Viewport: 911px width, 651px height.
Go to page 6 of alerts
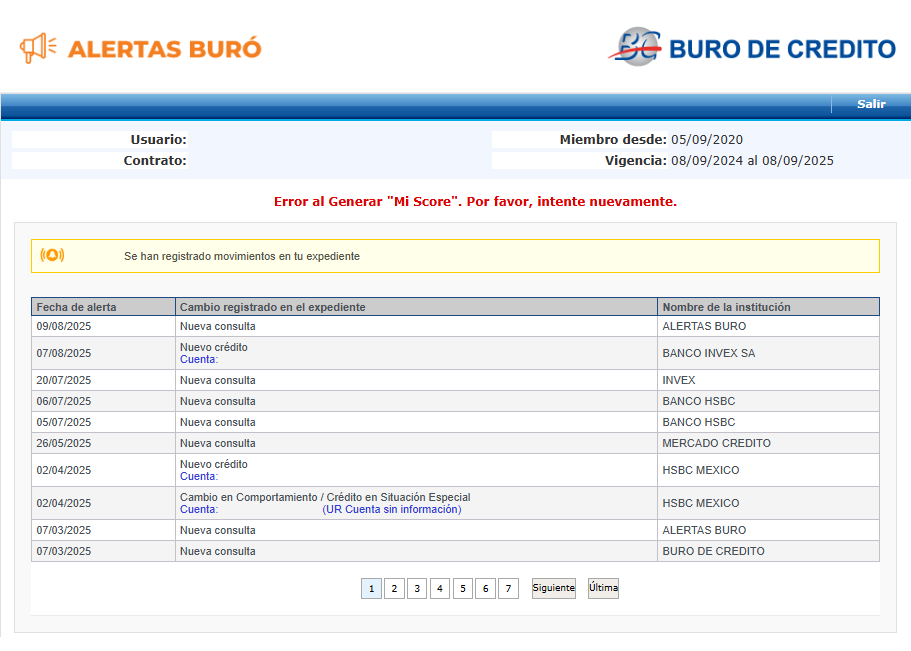click(485, 588)
